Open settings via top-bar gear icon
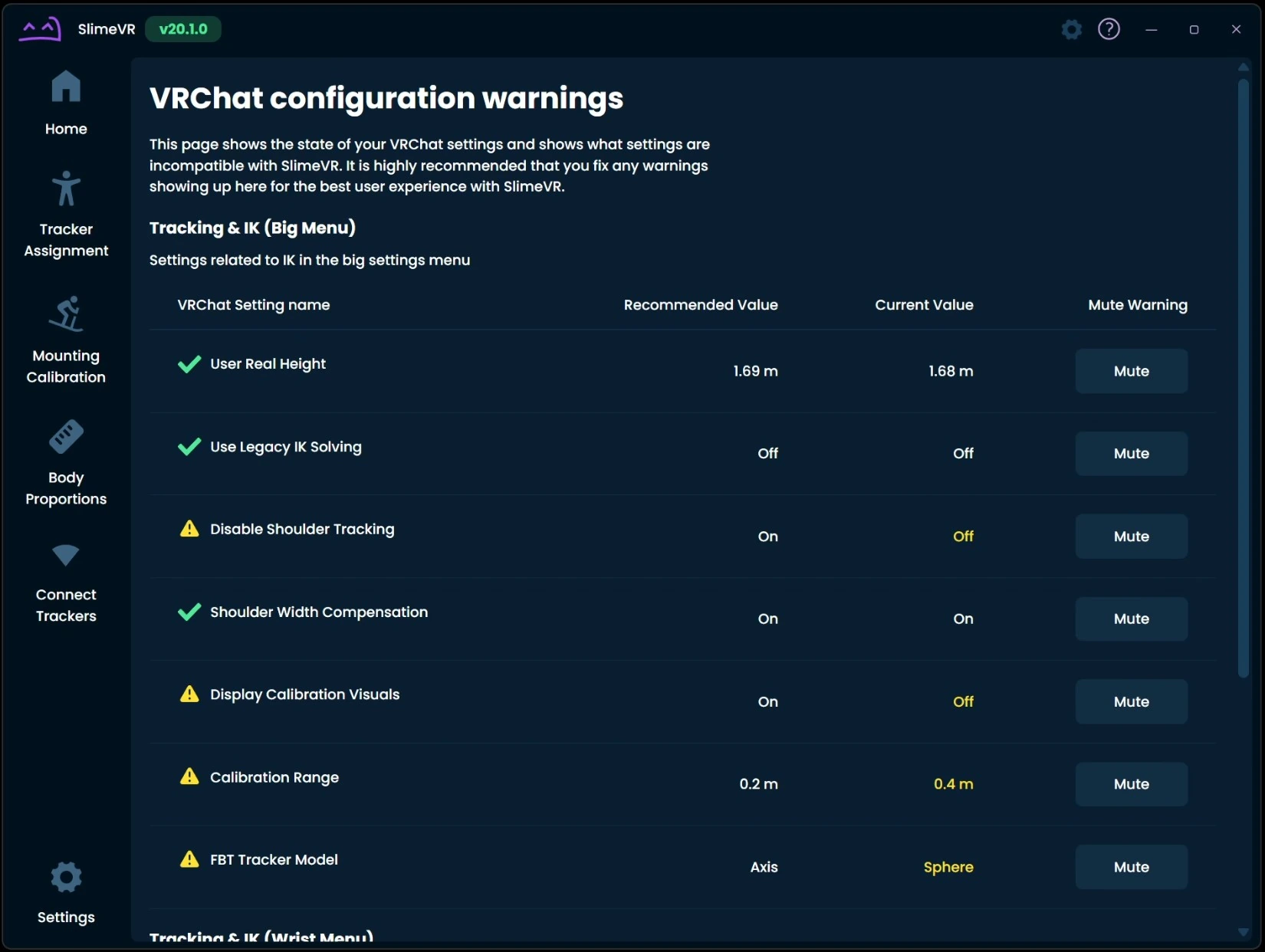 (x=1072, y=29)
